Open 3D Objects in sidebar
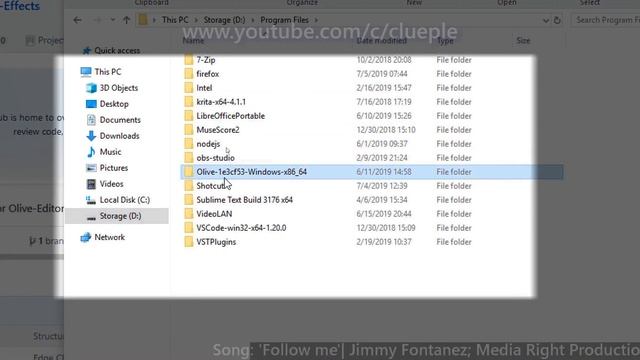640x360 pixels. coord(118,88)
